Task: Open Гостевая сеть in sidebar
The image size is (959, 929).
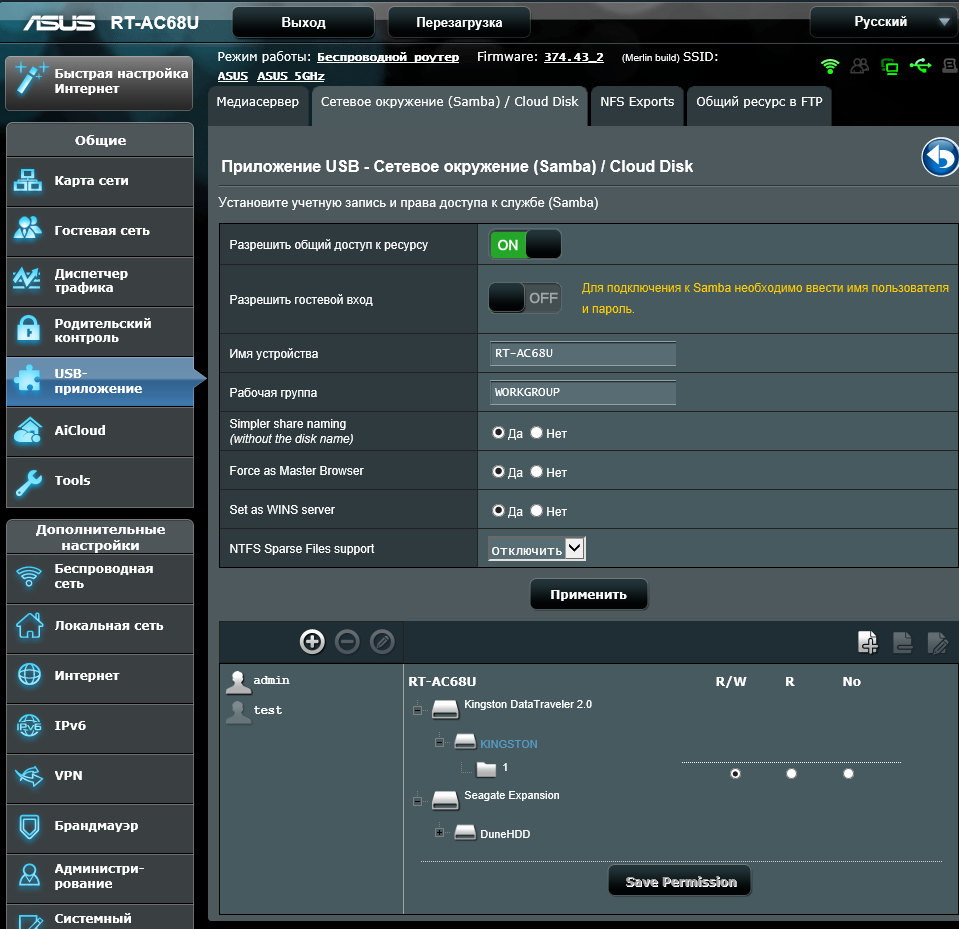Action: [100, 231]
